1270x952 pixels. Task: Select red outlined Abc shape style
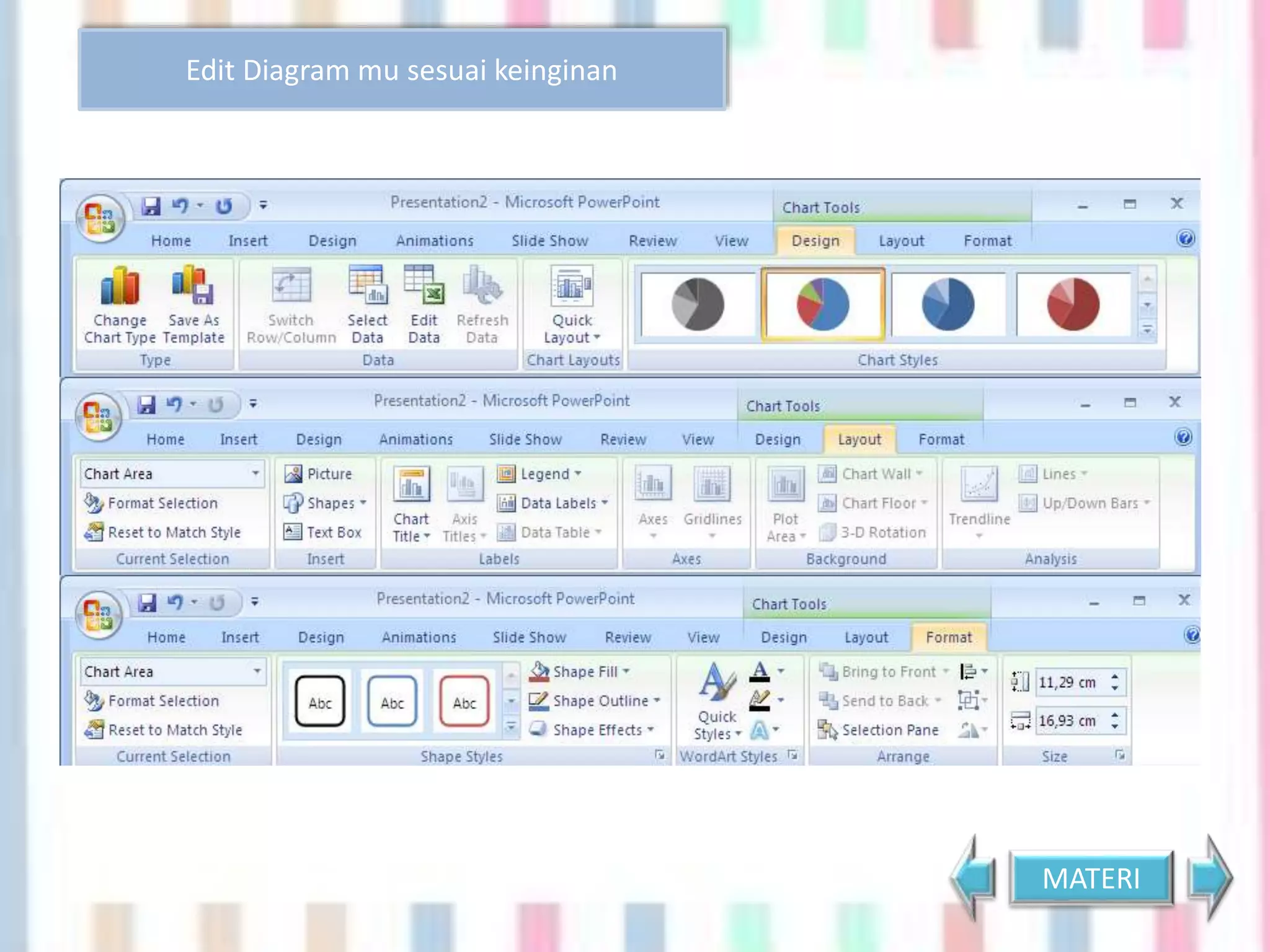pyautogui.click(x=464, y=701)
